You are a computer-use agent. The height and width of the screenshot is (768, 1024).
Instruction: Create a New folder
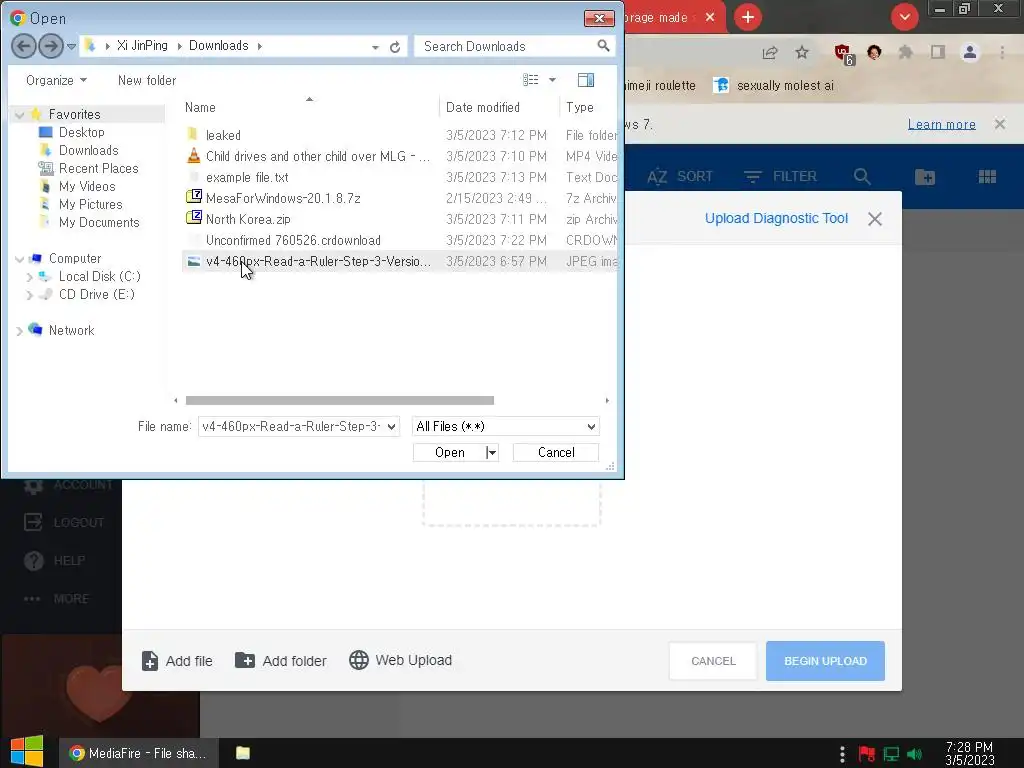(x=147, y=80)
